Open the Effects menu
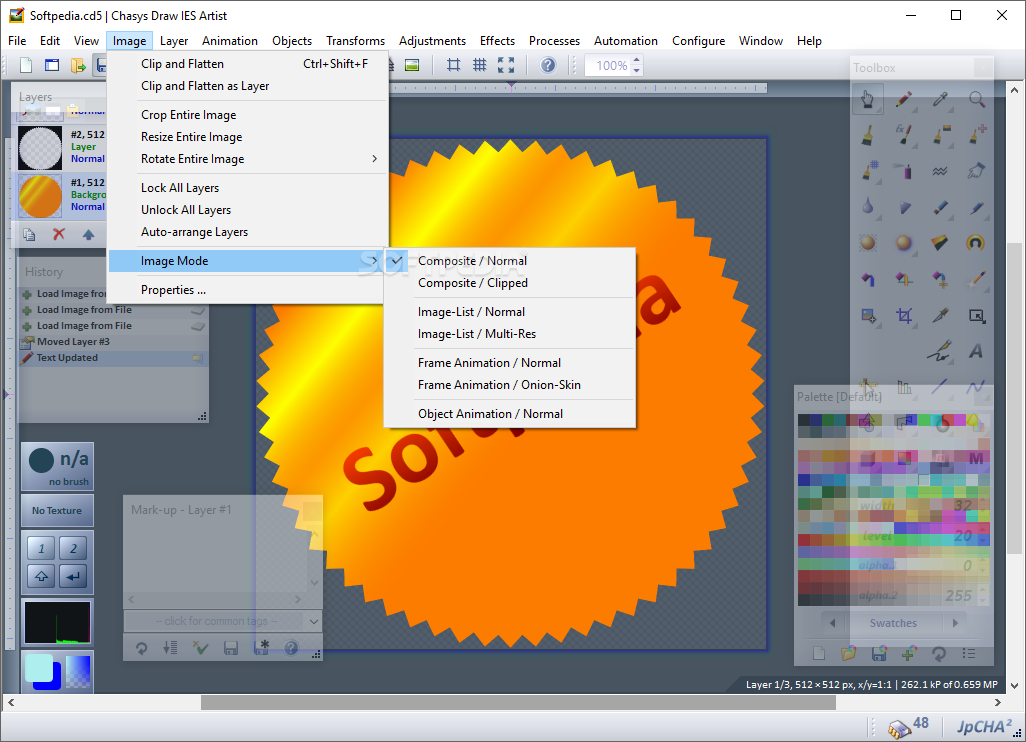The height and width of the screenshot is (742, 1026). 497,41
